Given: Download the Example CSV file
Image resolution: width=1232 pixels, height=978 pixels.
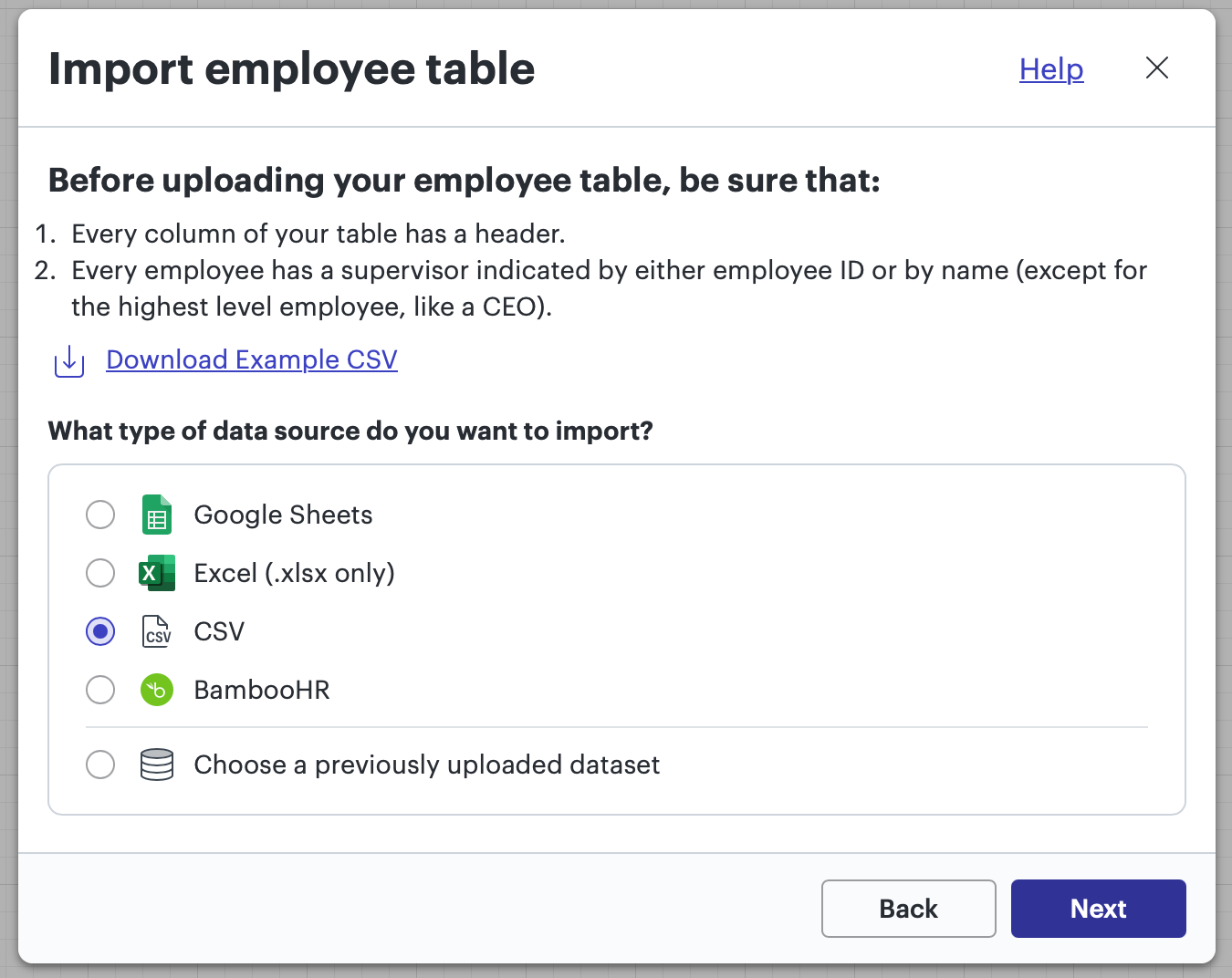Looking at the screenshot, I should point(252,359).
